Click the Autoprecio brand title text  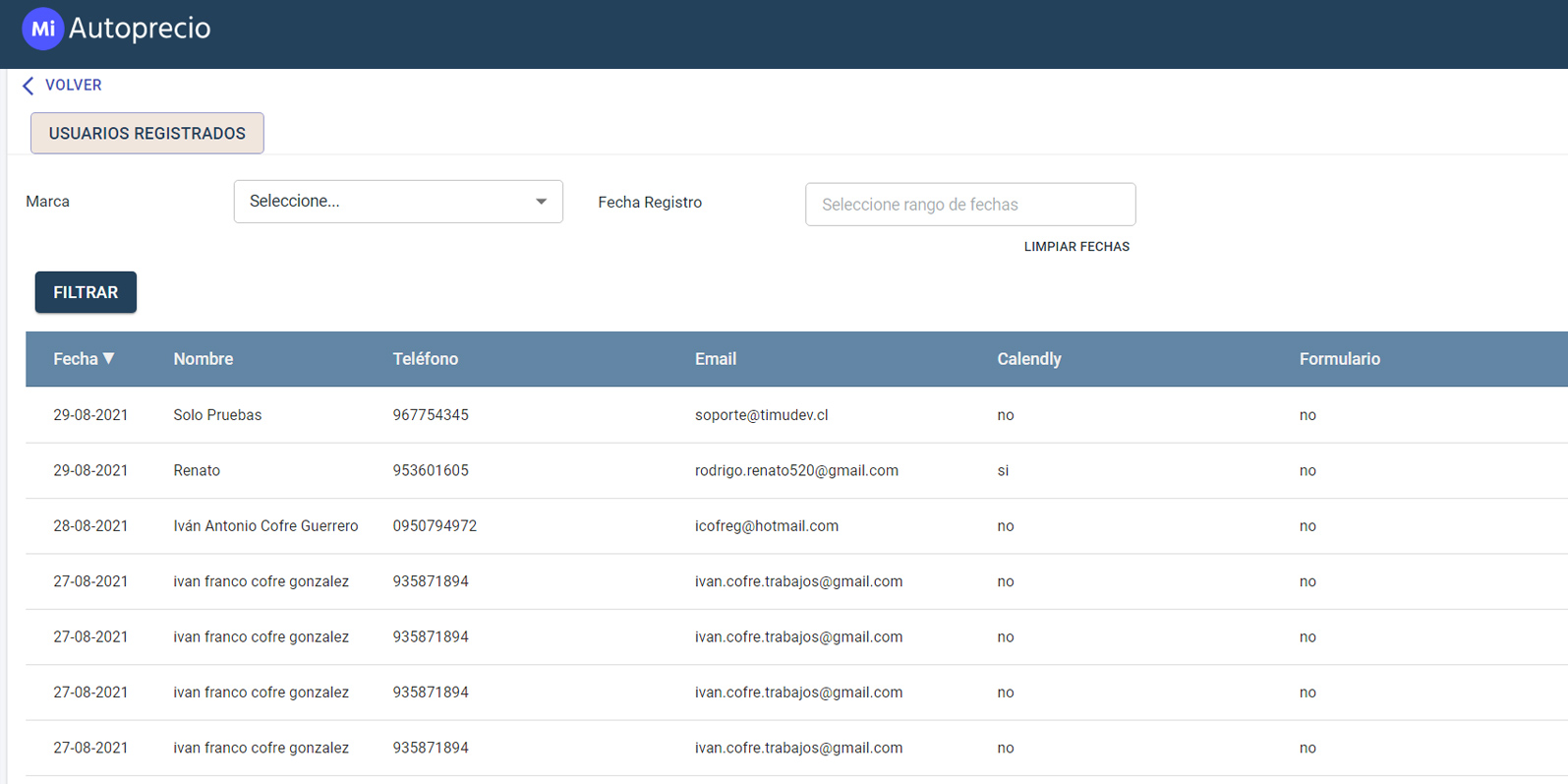(x=140, y=29)
